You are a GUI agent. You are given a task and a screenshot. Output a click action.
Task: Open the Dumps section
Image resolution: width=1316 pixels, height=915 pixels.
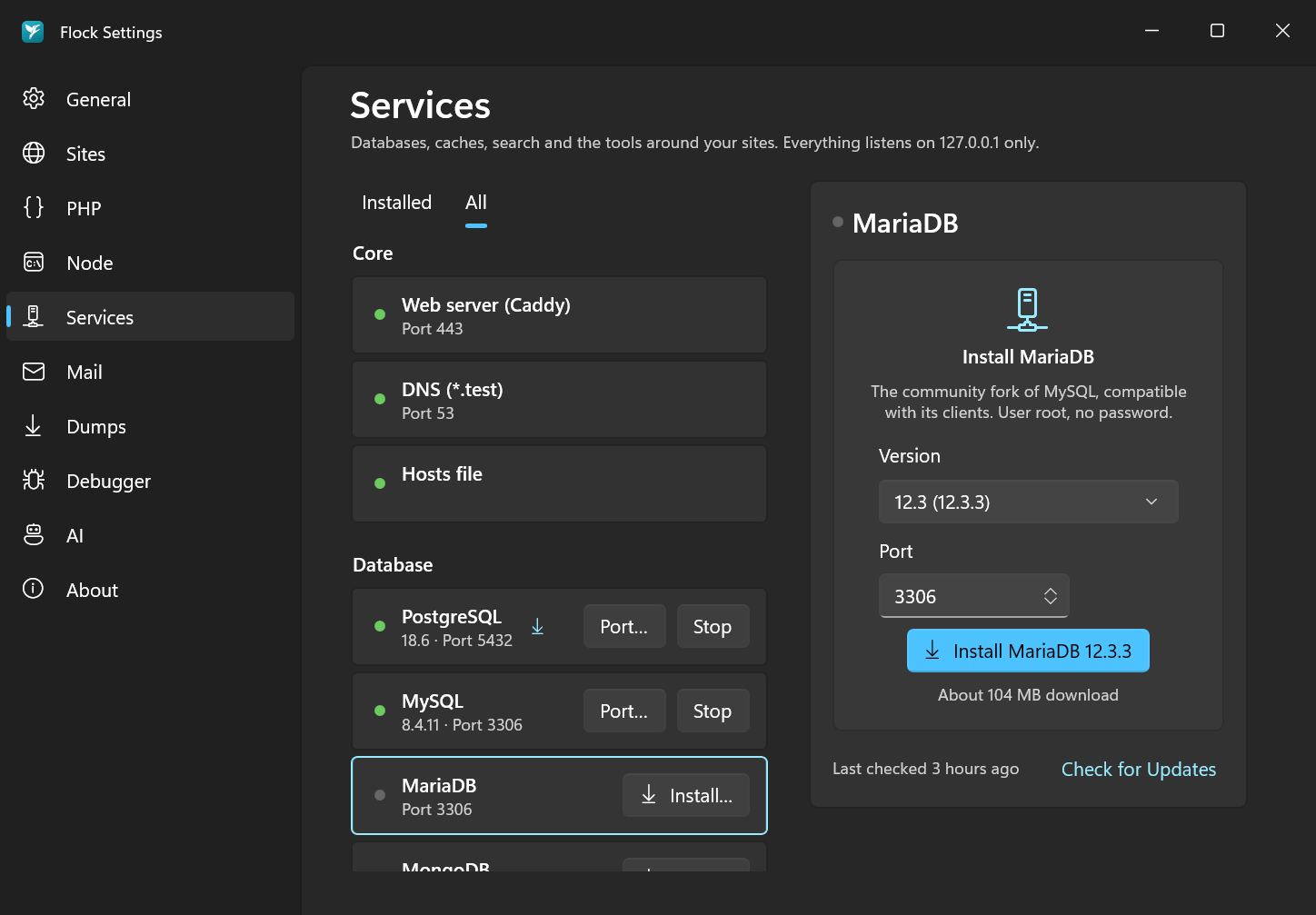coord(150,426)
